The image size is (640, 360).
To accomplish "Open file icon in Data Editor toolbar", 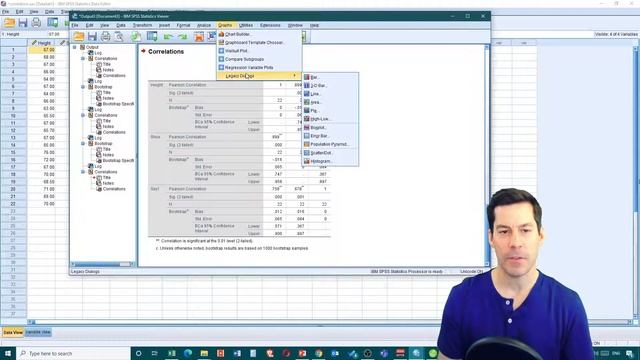I will [x=9, y=22].
